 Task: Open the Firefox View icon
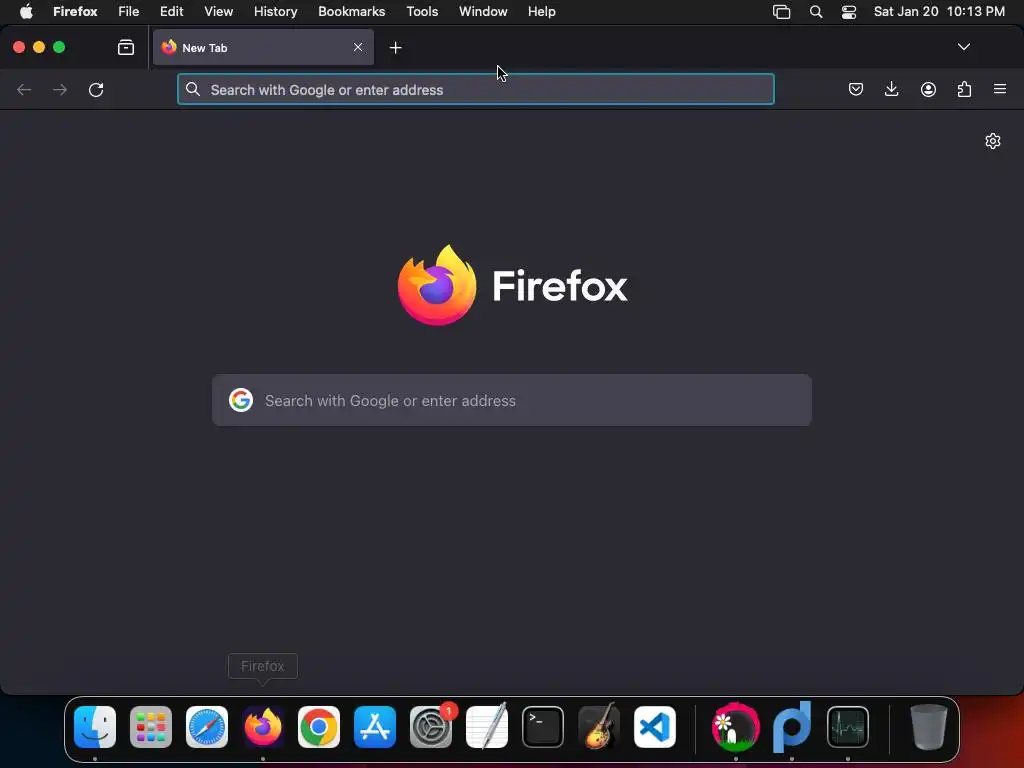coord(126,47)
